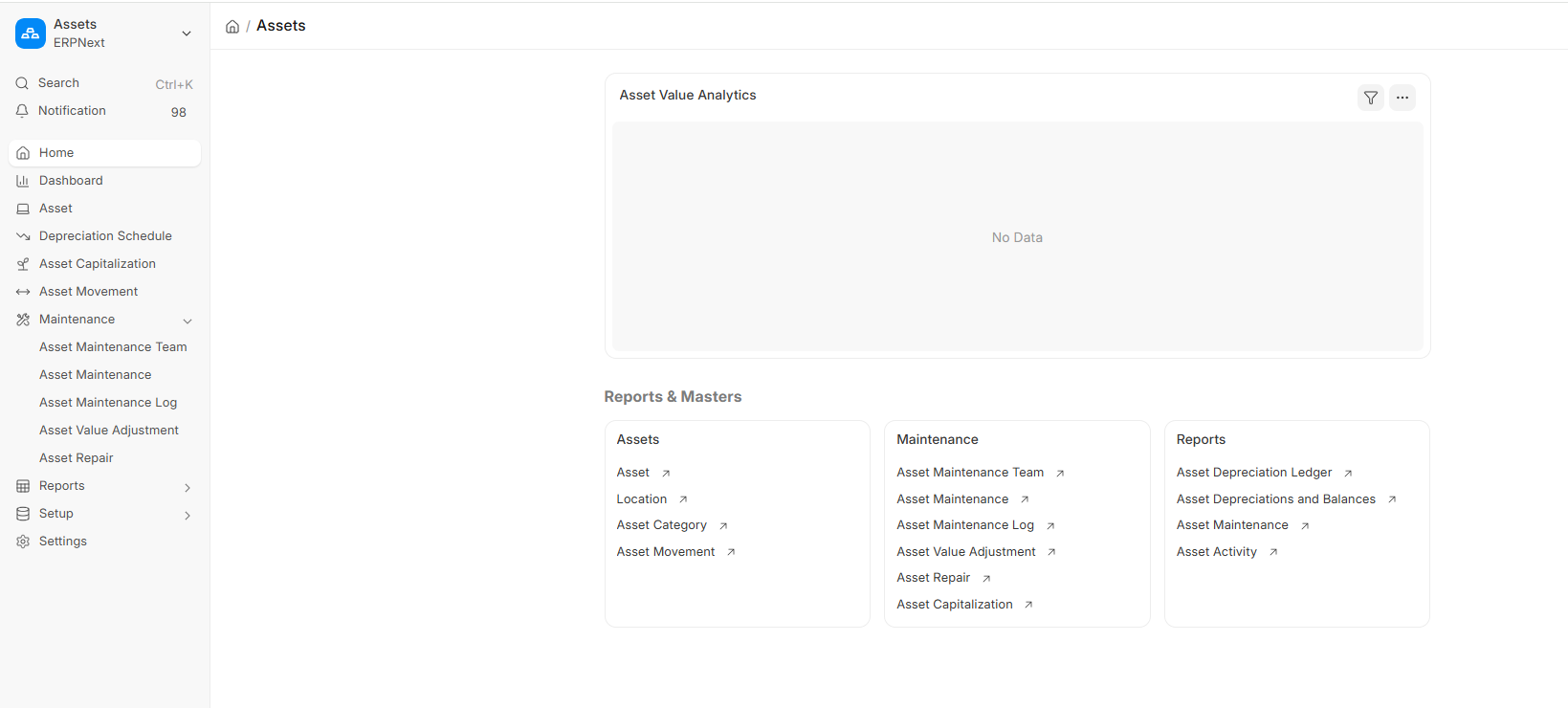
Task: Open Asset Maintenance Team in sidebar
Action: [x=113, y=347]
